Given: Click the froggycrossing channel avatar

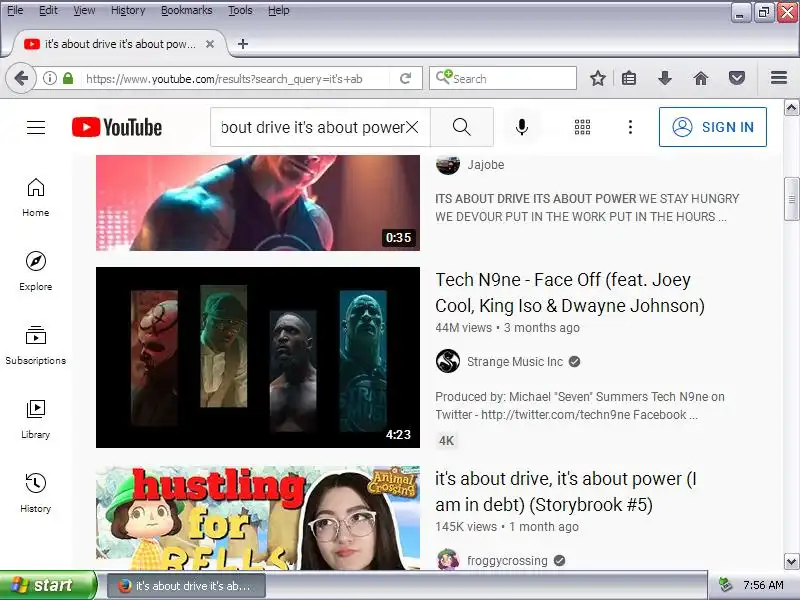Looking at the screenshot, I should tap(448, 560).
